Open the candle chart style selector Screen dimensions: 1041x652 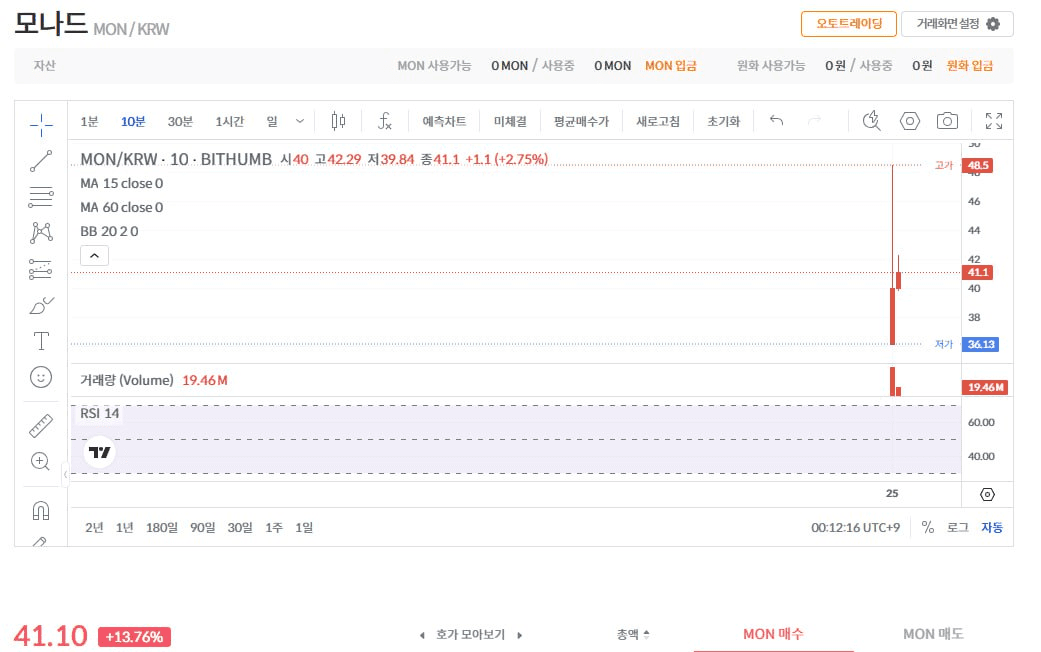[x=337, y=120]
